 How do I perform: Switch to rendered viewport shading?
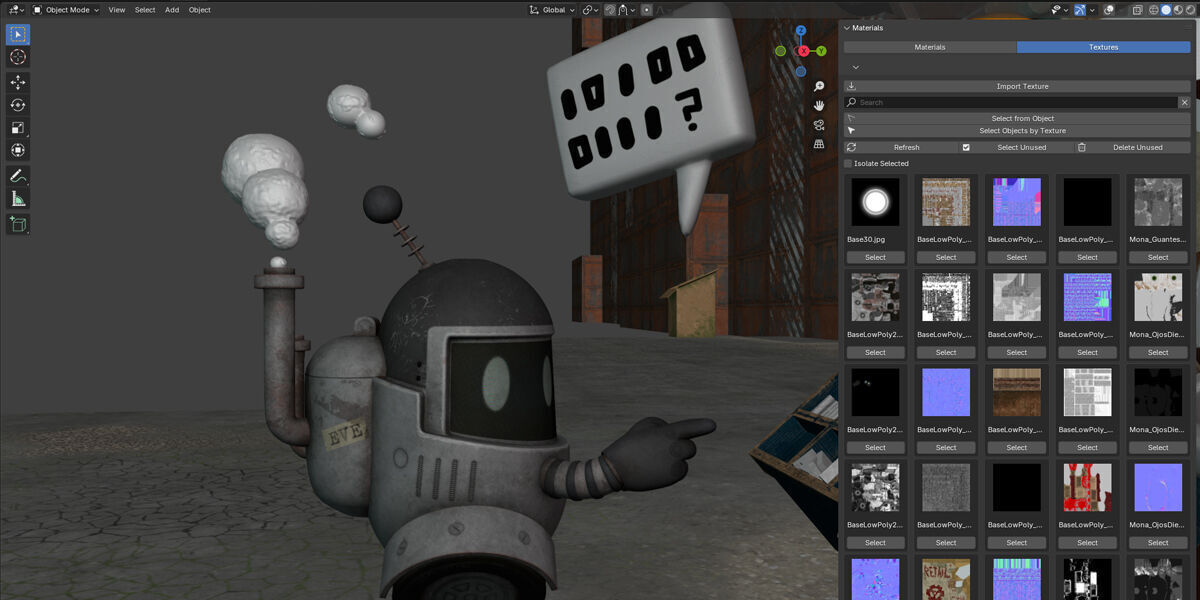pos(1190,9)
